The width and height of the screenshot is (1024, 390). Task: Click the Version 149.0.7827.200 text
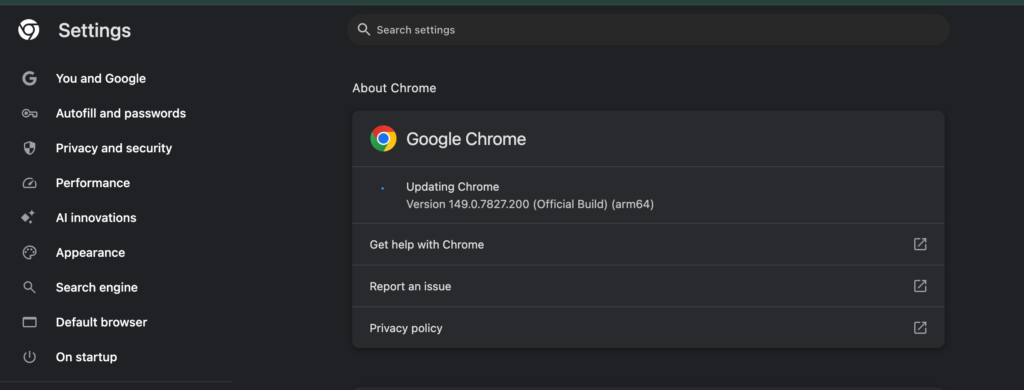click(x=530, y=204)
